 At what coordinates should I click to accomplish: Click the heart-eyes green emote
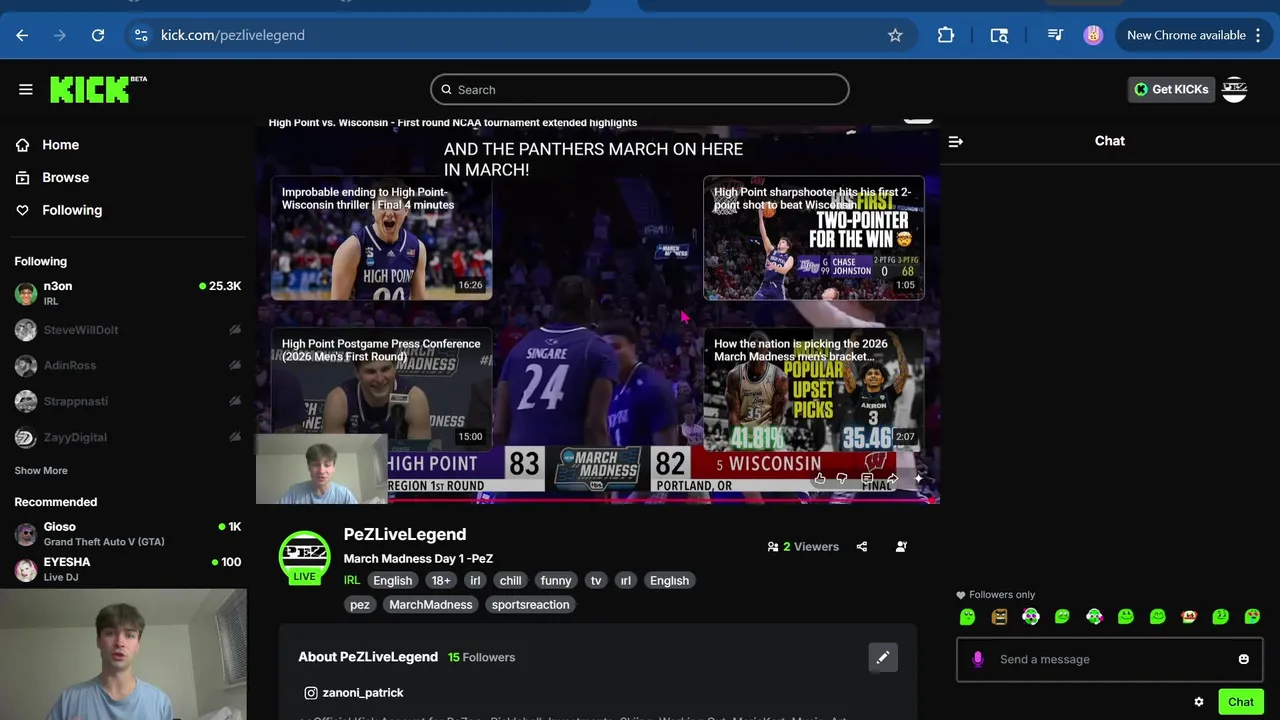click(x=1252, y=617)
